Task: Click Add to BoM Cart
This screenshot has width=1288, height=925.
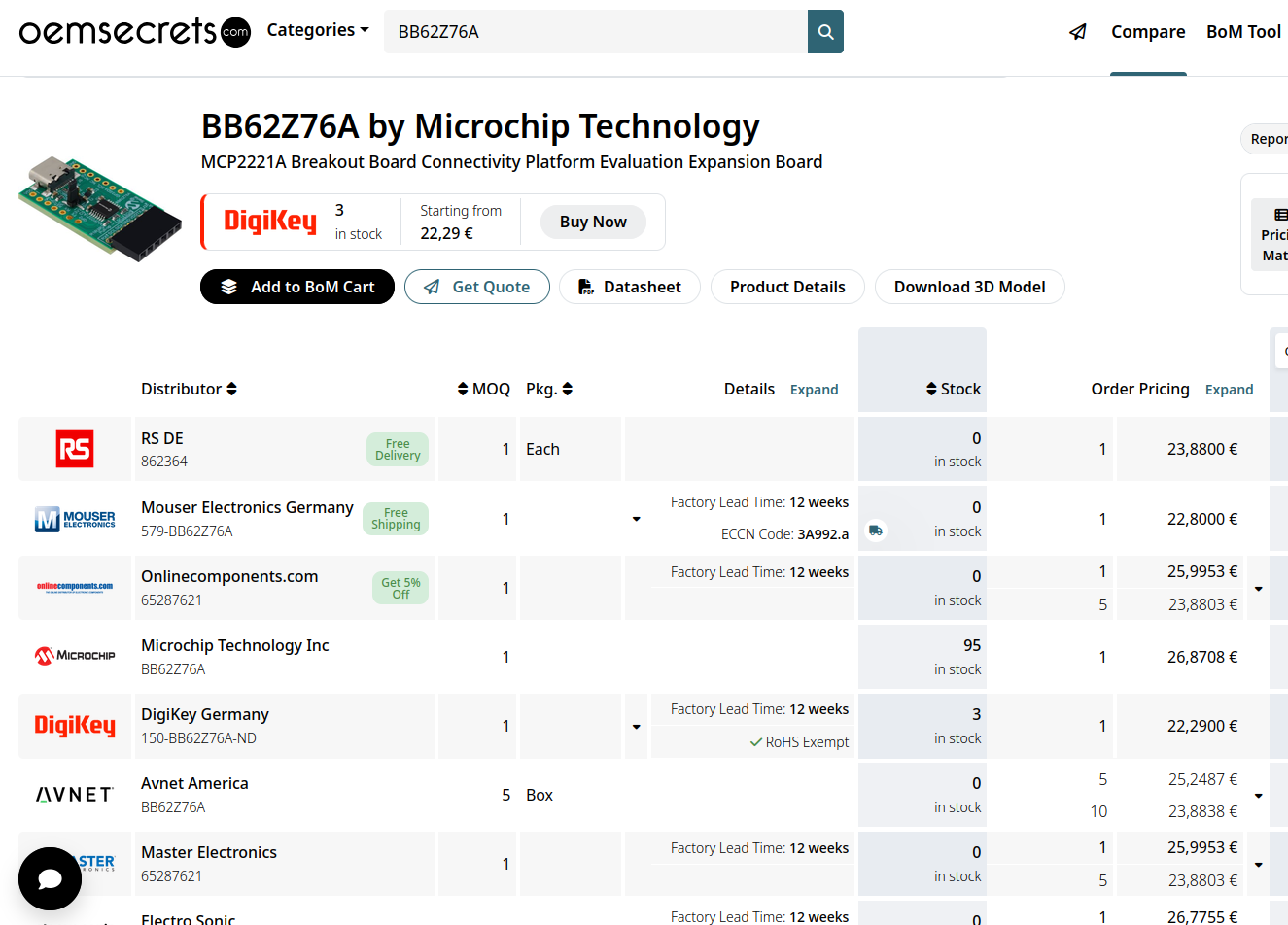Action: (x=297, y=287)
